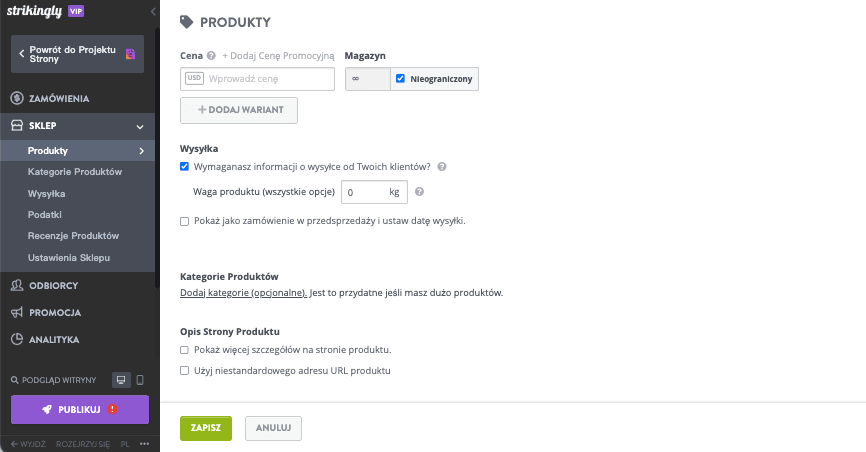
Task: Click the help icon beside Cena
Action: click(x=212, y=55)
